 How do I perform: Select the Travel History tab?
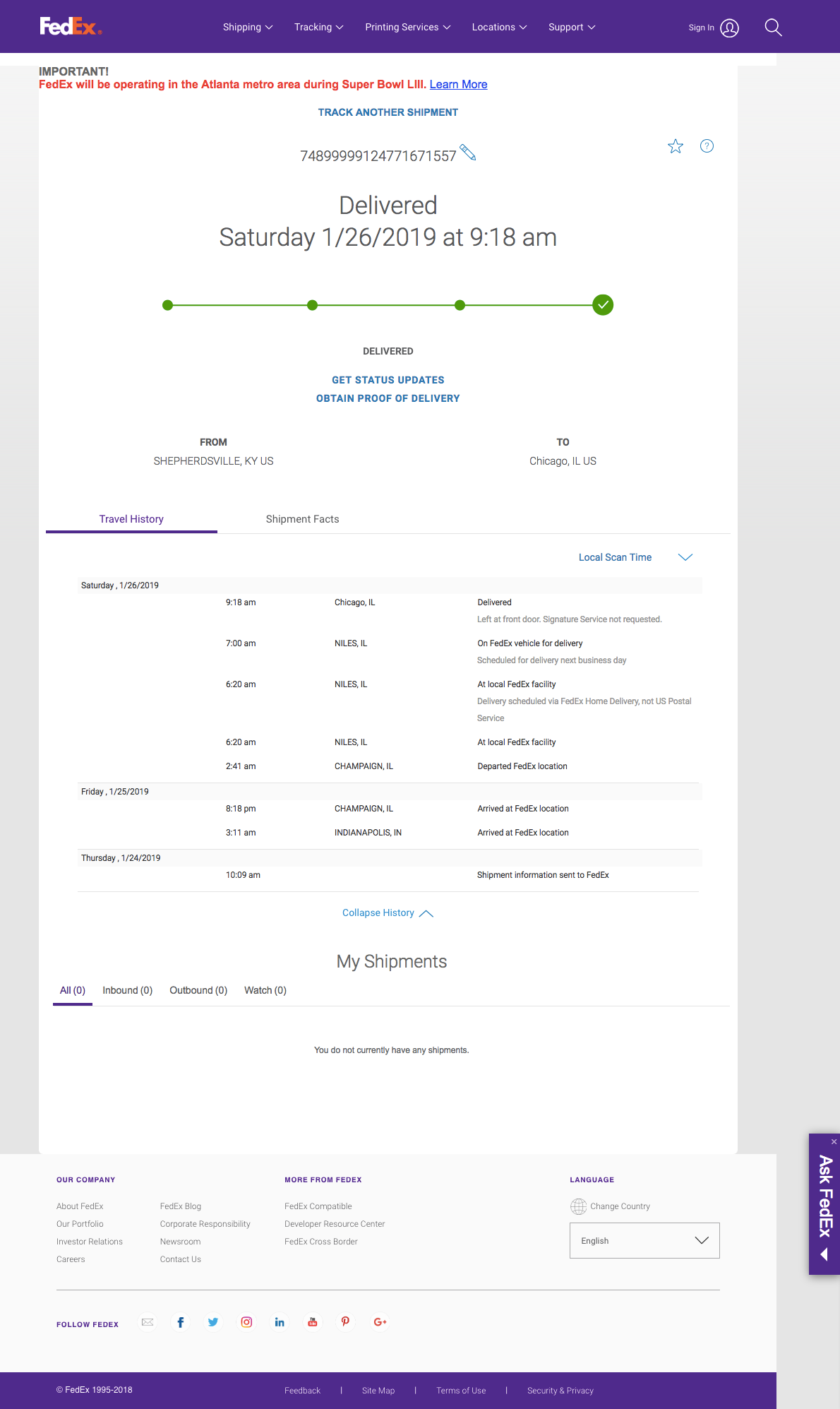[x=131, y=519]
